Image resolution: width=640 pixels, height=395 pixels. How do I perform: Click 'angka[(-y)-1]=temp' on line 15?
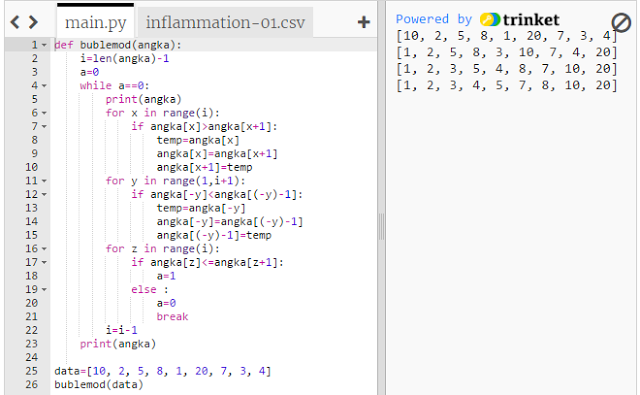click(x=214, y=235)
